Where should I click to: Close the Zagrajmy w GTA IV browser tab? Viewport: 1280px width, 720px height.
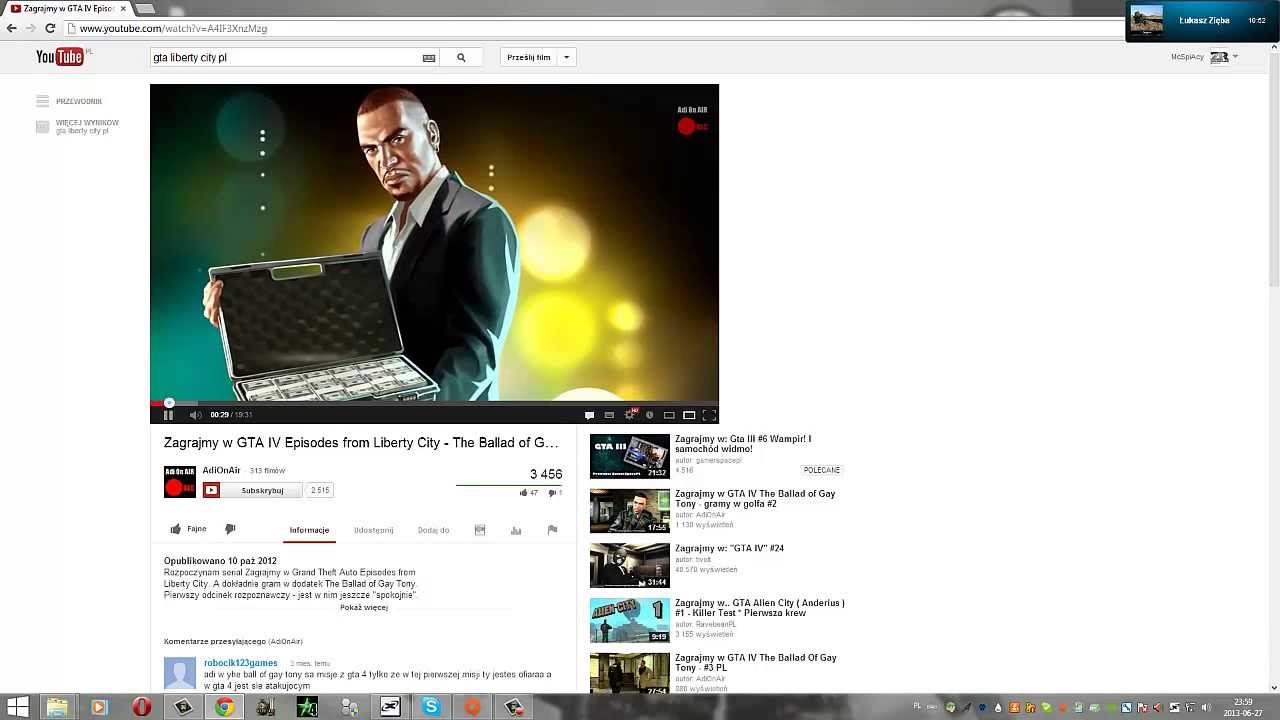point(123,8)
